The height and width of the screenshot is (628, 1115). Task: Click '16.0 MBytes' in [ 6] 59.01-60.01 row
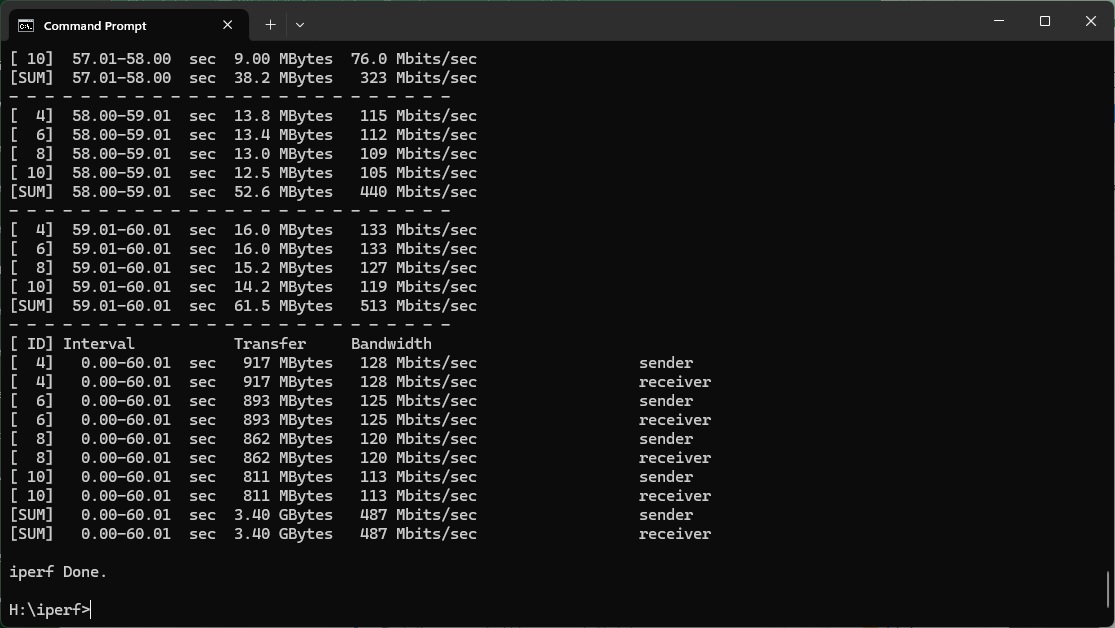283,249
